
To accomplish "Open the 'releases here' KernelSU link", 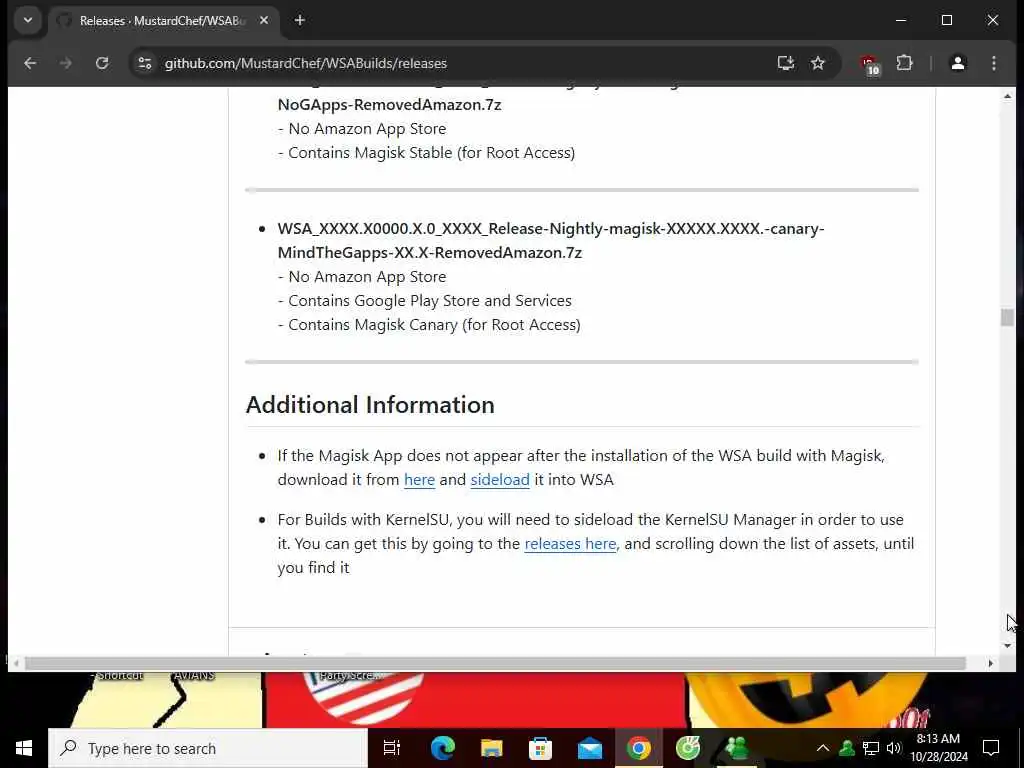I will point(570,543).
